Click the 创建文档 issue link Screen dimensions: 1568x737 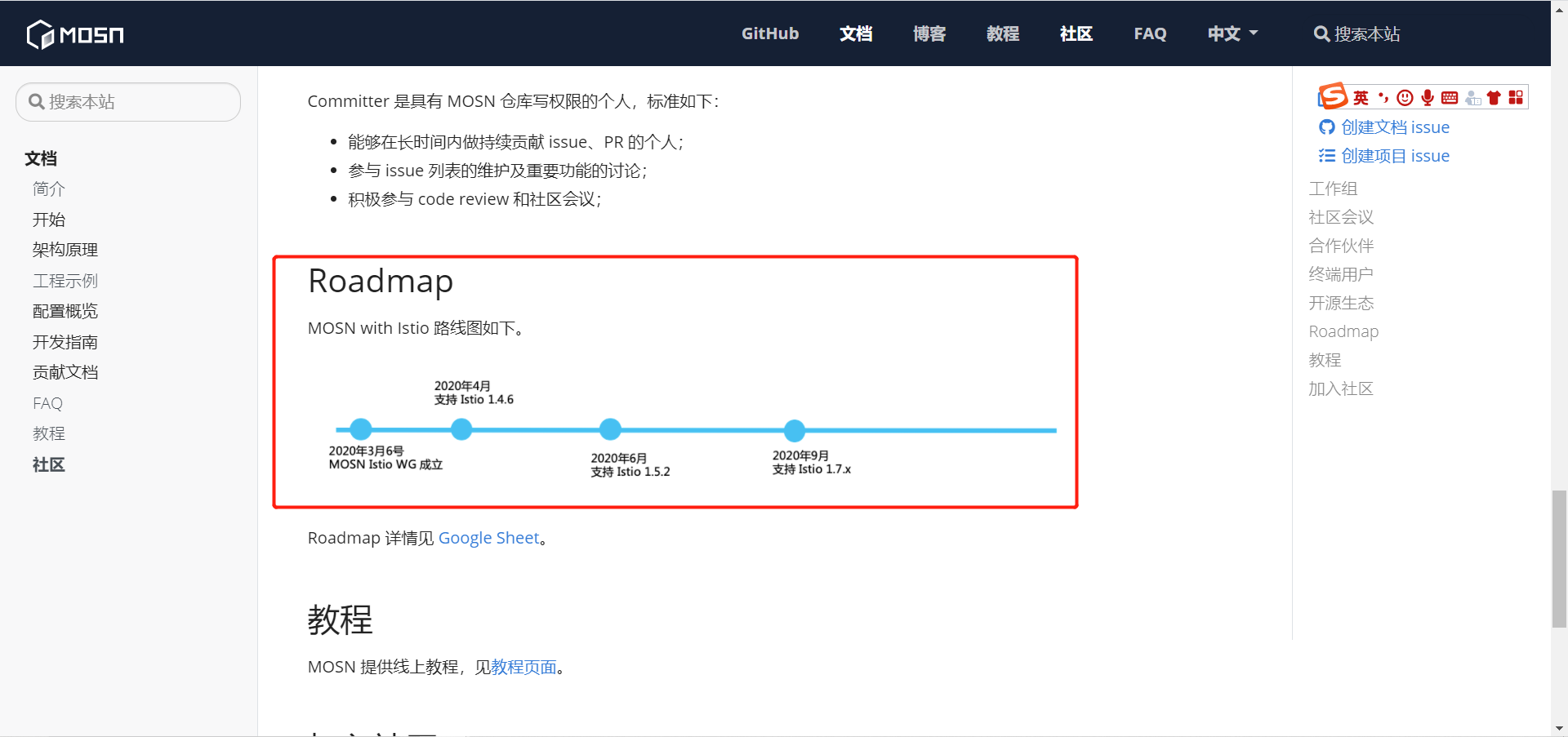[x=1384, y=127]
